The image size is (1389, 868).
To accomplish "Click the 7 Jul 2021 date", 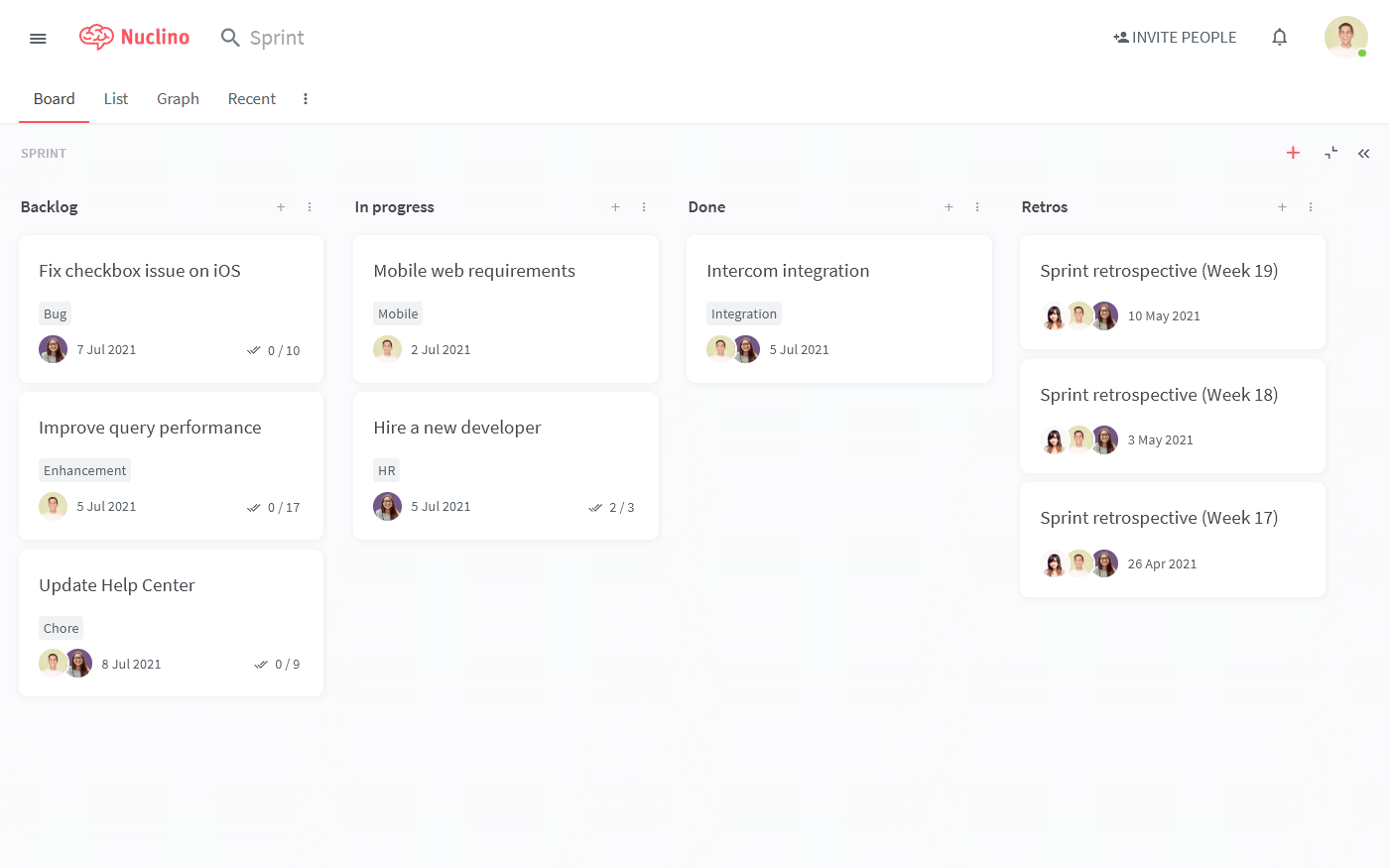I will pos(106,350).
